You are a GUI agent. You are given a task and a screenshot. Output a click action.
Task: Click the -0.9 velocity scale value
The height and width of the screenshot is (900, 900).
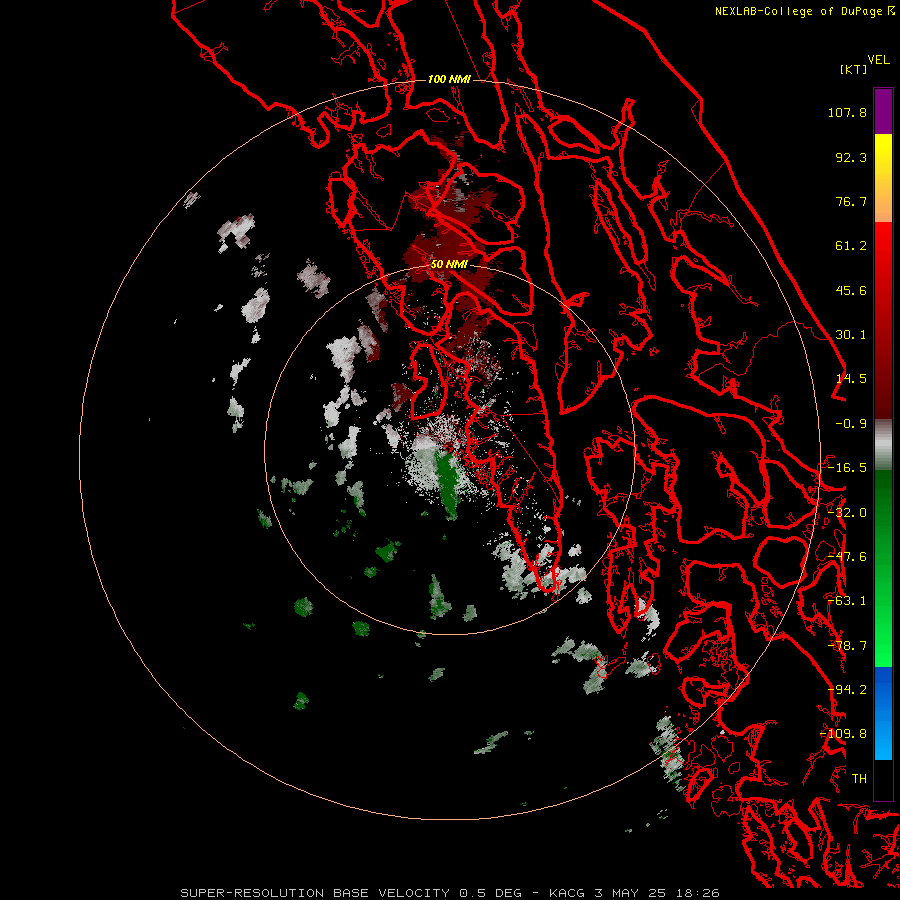pyautogui.click(x=851, y=424)
